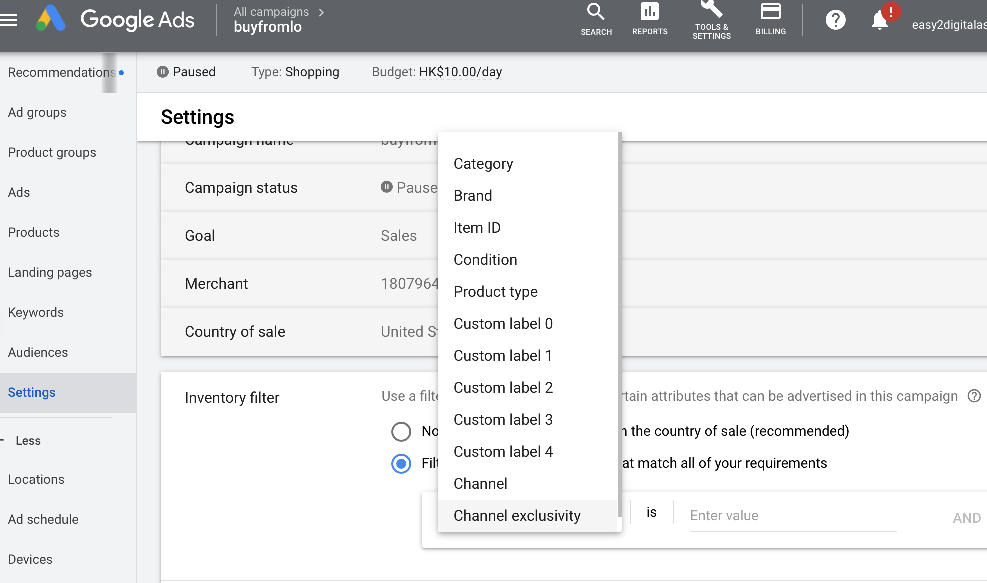Viewport: 987px width, 583px height.
Task: Click the Enter value input field
Action: 792,516
